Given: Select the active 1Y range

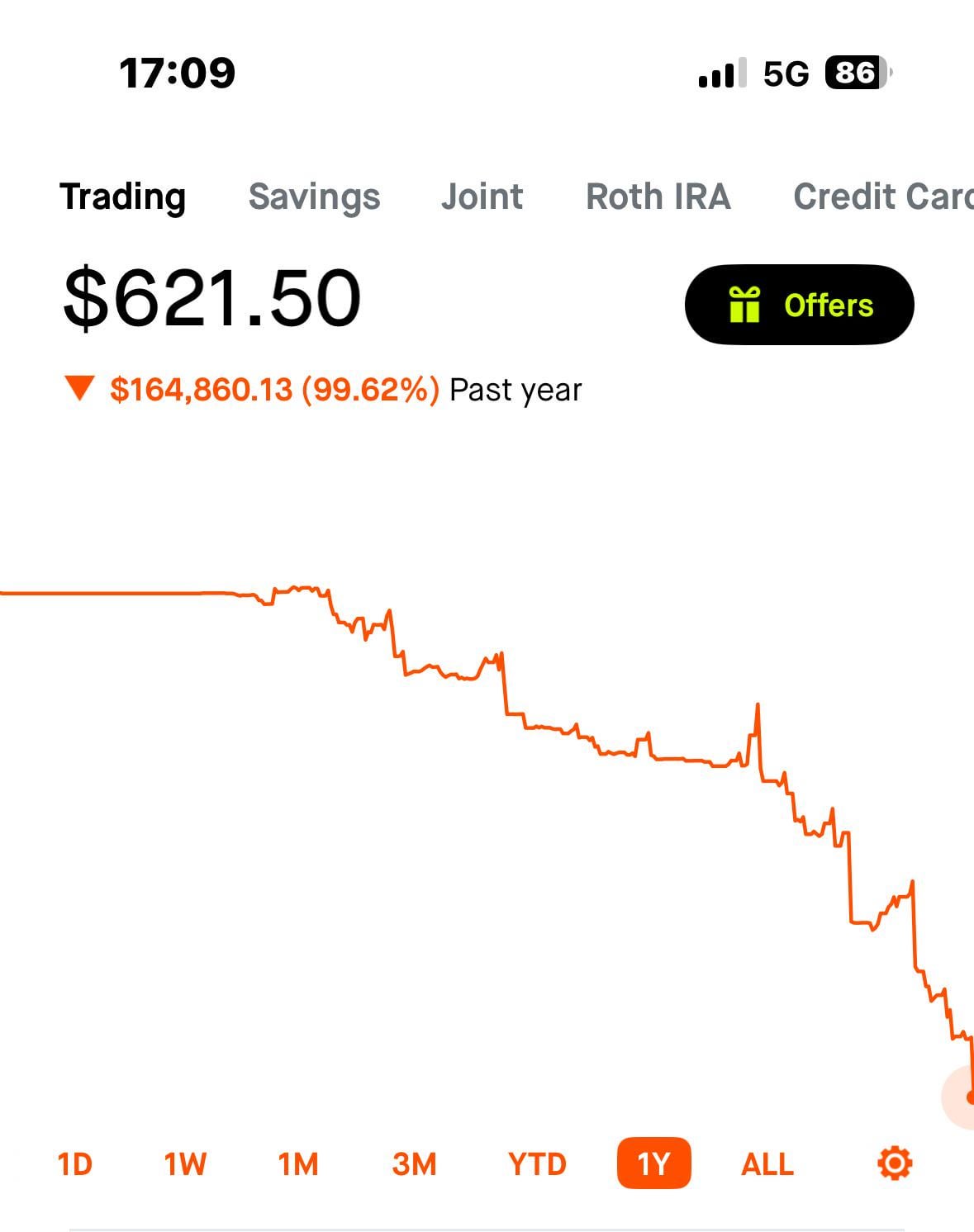Looking at the screenshot, I should (x=653, y=1164).
